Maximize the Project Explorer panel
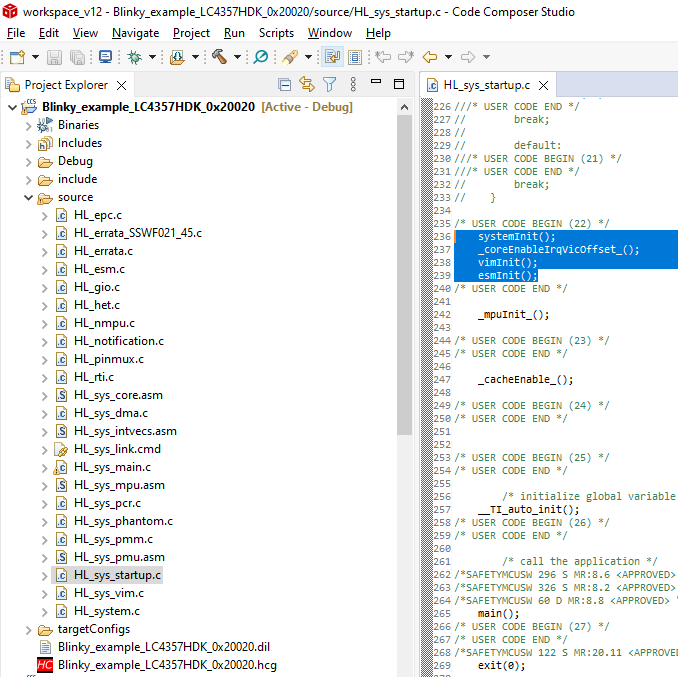This screenshot has width=678, height=677. tap(399, 84)
